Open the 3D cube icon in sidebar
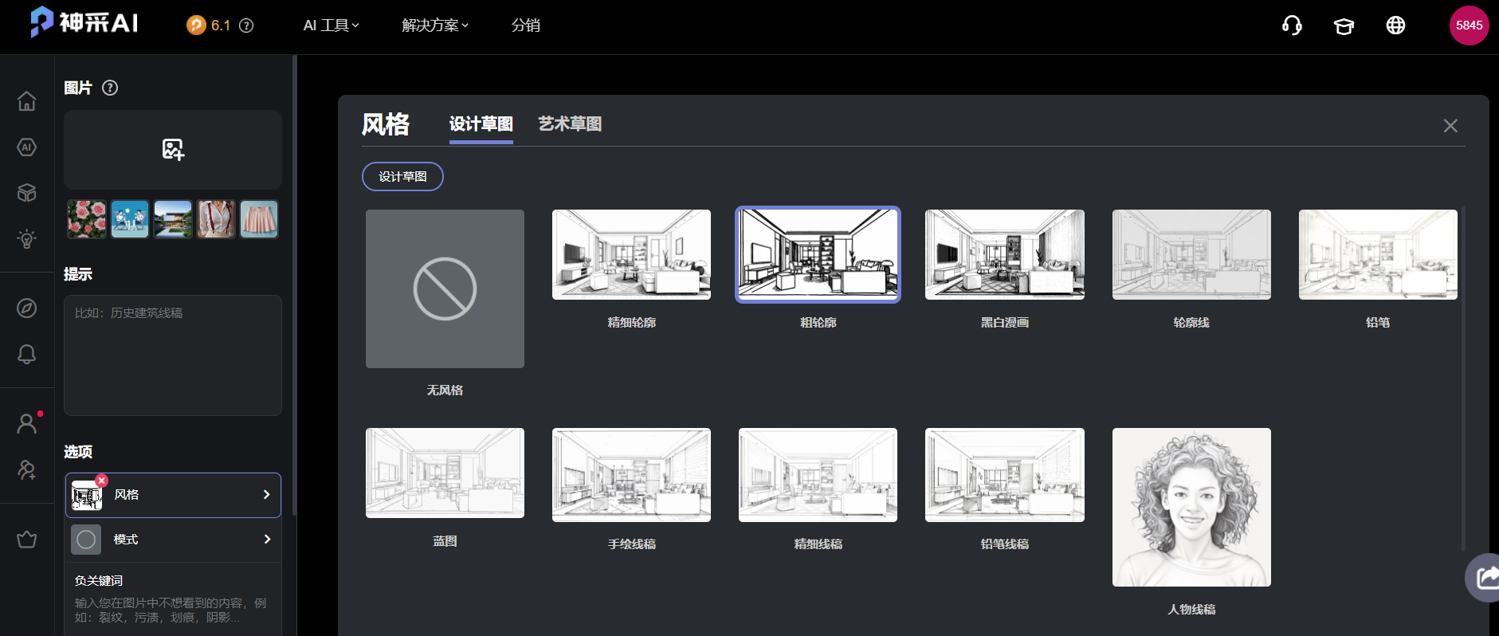This screenshot has height=636, width=1499. point(27,193)
